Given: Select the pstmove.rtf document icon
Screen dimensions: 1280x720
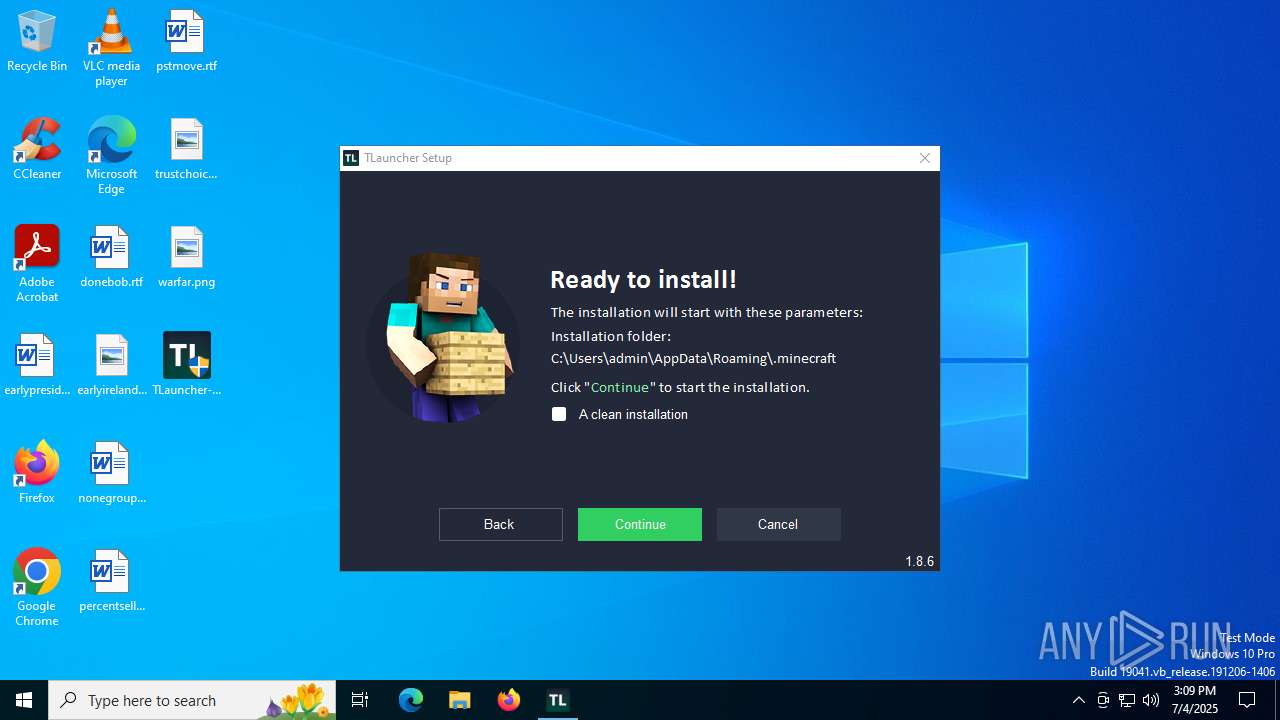Looking at the screenshot, I should [186, 41].
